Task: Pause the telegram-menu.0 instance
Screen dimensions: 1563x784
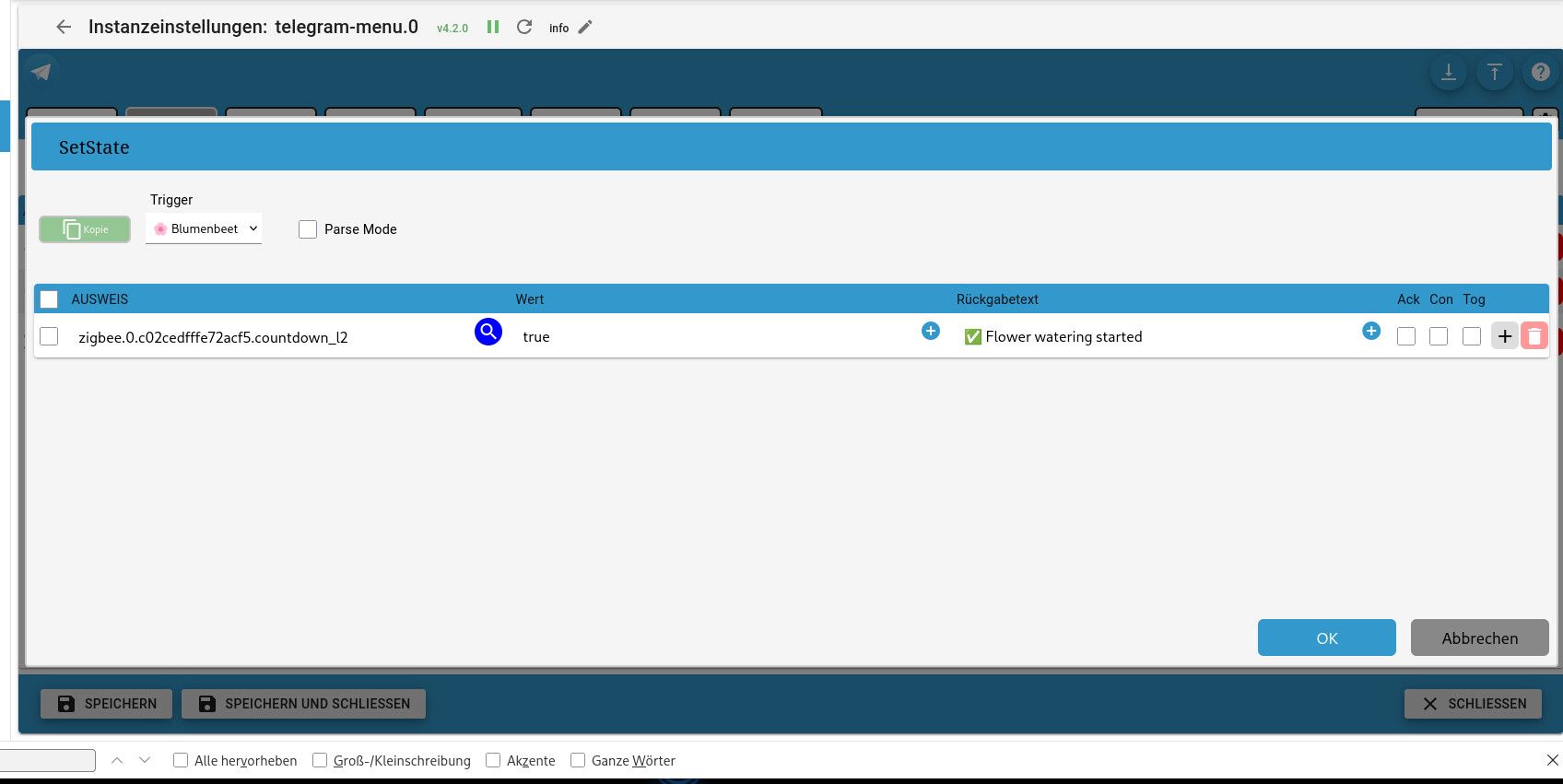Action: click(x=493, y=27)
